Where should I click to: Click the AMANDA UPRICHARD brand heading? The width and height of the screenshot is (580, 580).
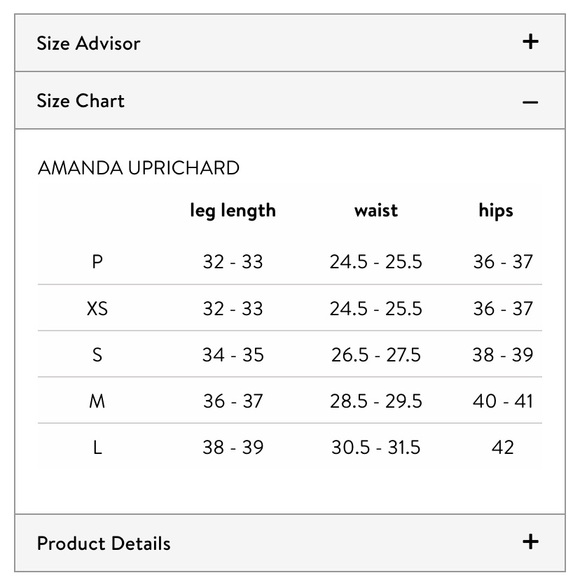pos(139,168)
